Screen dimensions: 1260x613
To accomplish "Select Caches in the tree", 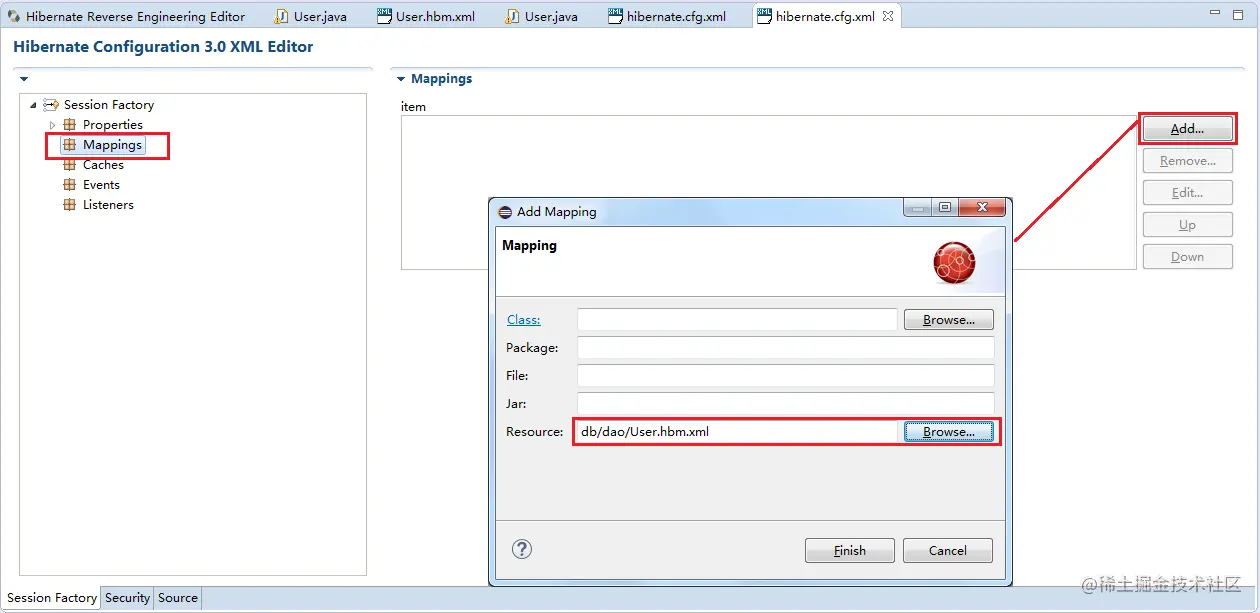I will 103,165.
